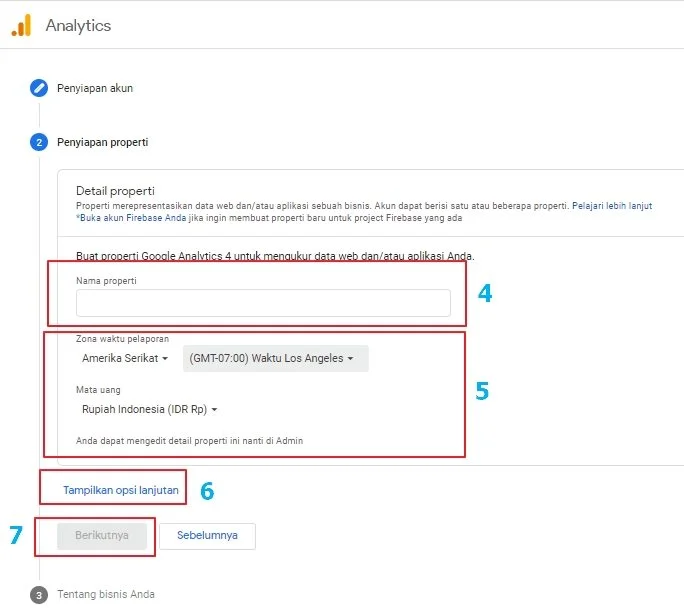Viewport: 684px width, 613px height.
Task: Click the arrow beside Waktu Los Angeles
Action: [350, 359]
